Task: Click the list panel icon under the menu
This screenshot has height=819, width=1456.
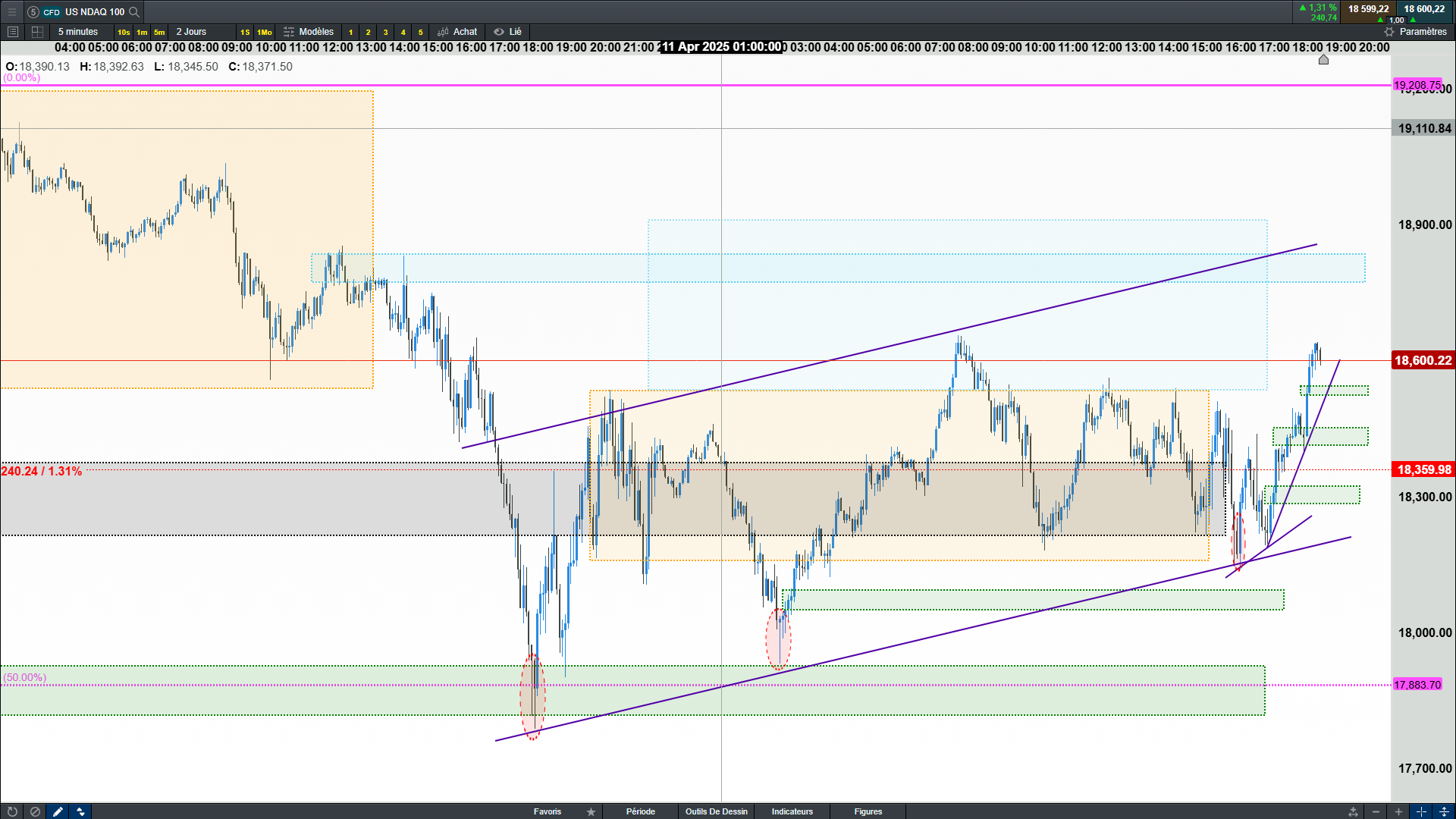Action: point(12,32)
